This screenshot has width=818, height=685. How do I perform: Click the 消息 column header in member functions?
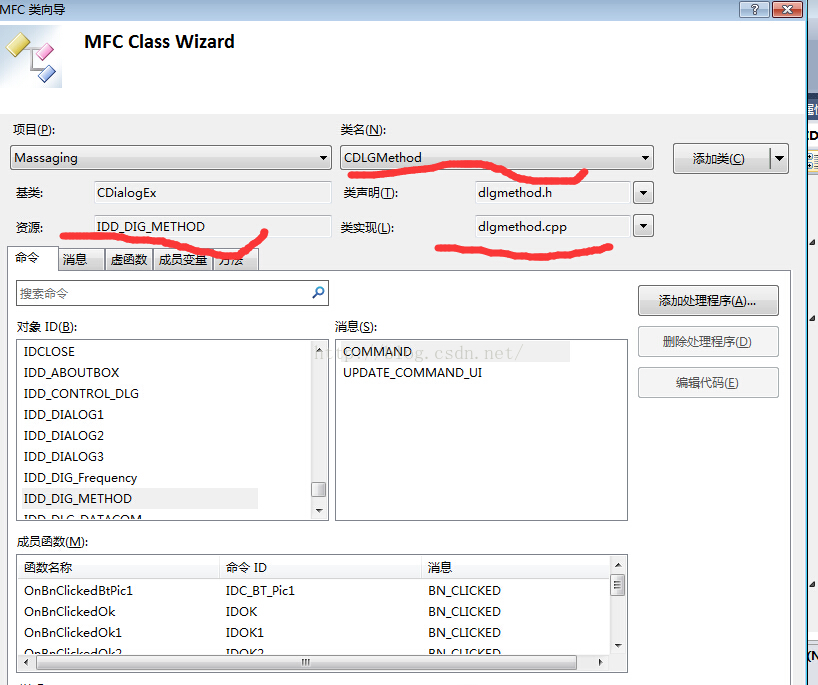pyautogui.click(x=515, y=568)
